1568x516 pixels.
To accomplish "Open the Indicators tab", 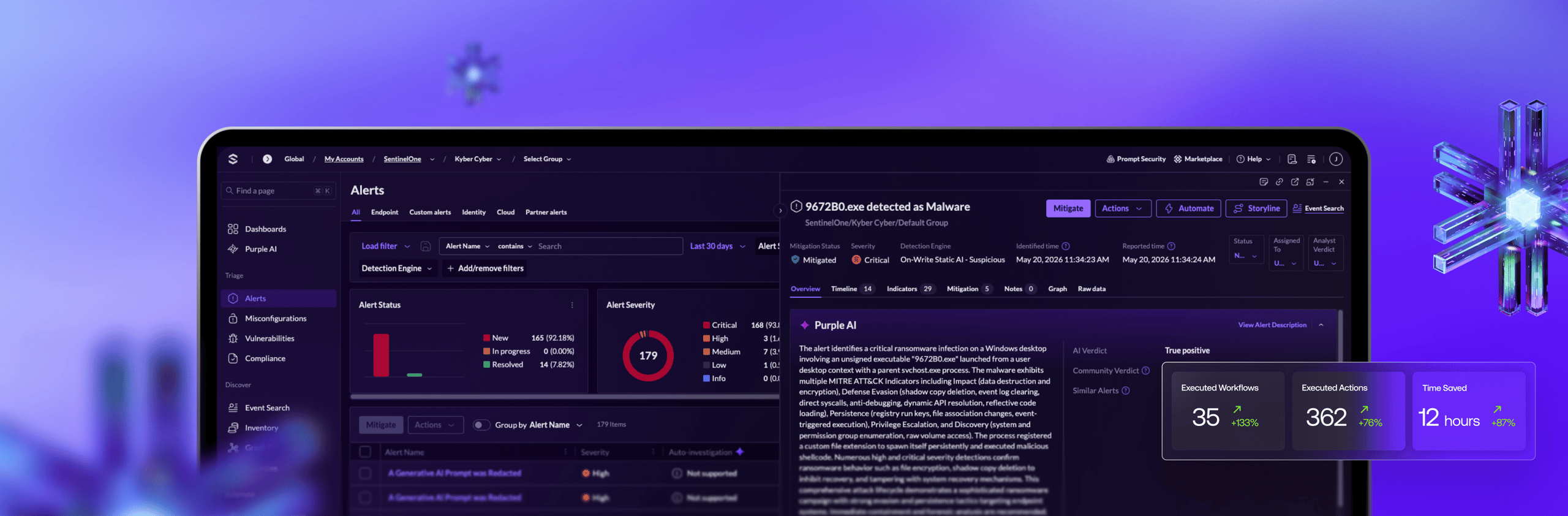I will [910, 289].
